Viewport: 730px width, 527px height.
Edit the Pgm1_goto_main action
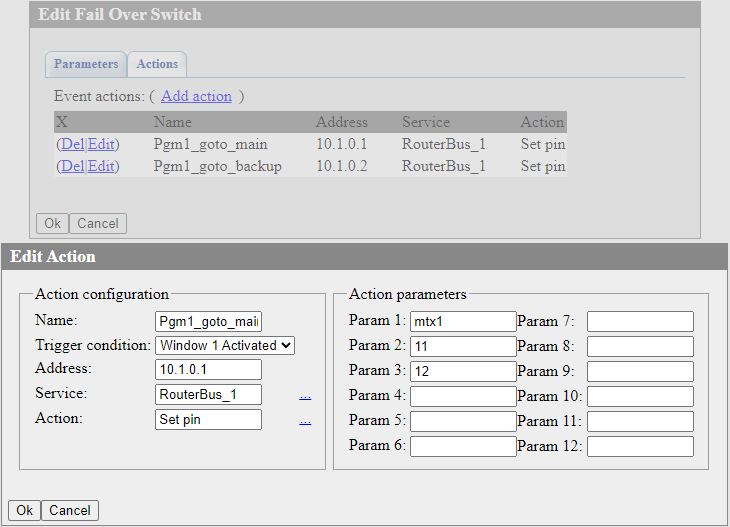pyautogui.click(x=101, y=144)
